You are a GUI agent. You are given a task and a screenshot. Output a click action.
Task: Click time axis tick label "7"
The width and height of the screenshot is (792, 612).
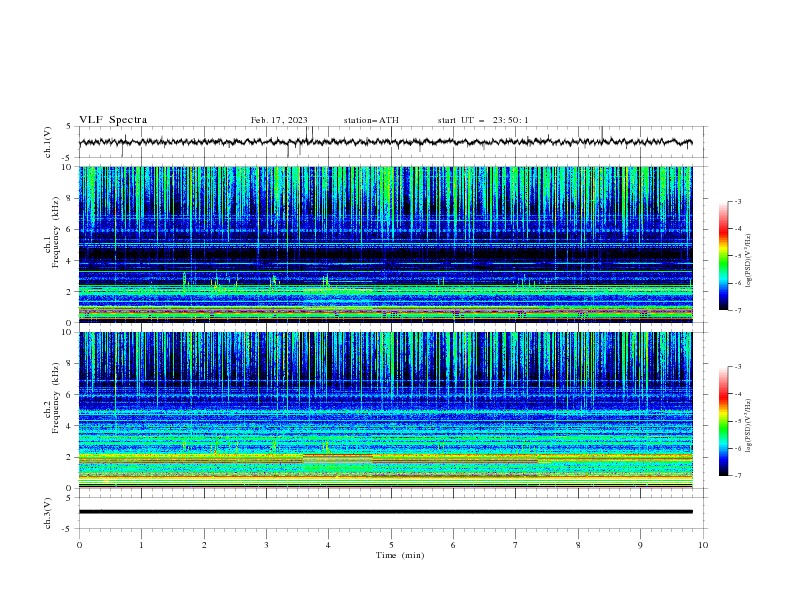(516, 545)
